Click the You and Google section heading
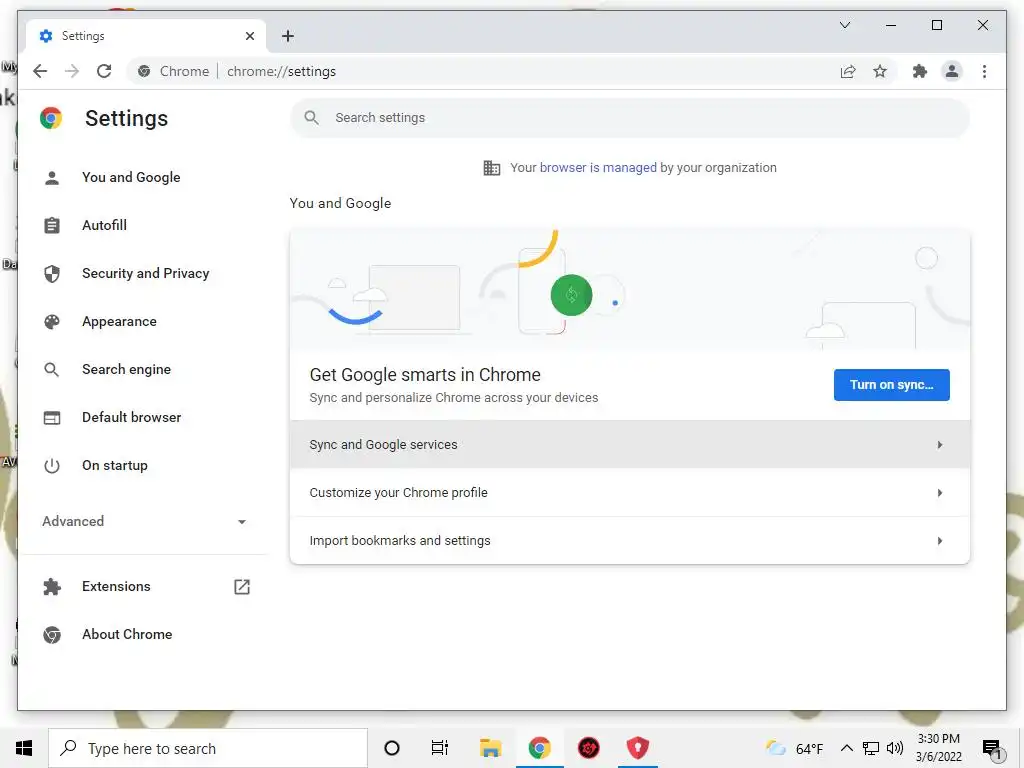 click(340, 203)
